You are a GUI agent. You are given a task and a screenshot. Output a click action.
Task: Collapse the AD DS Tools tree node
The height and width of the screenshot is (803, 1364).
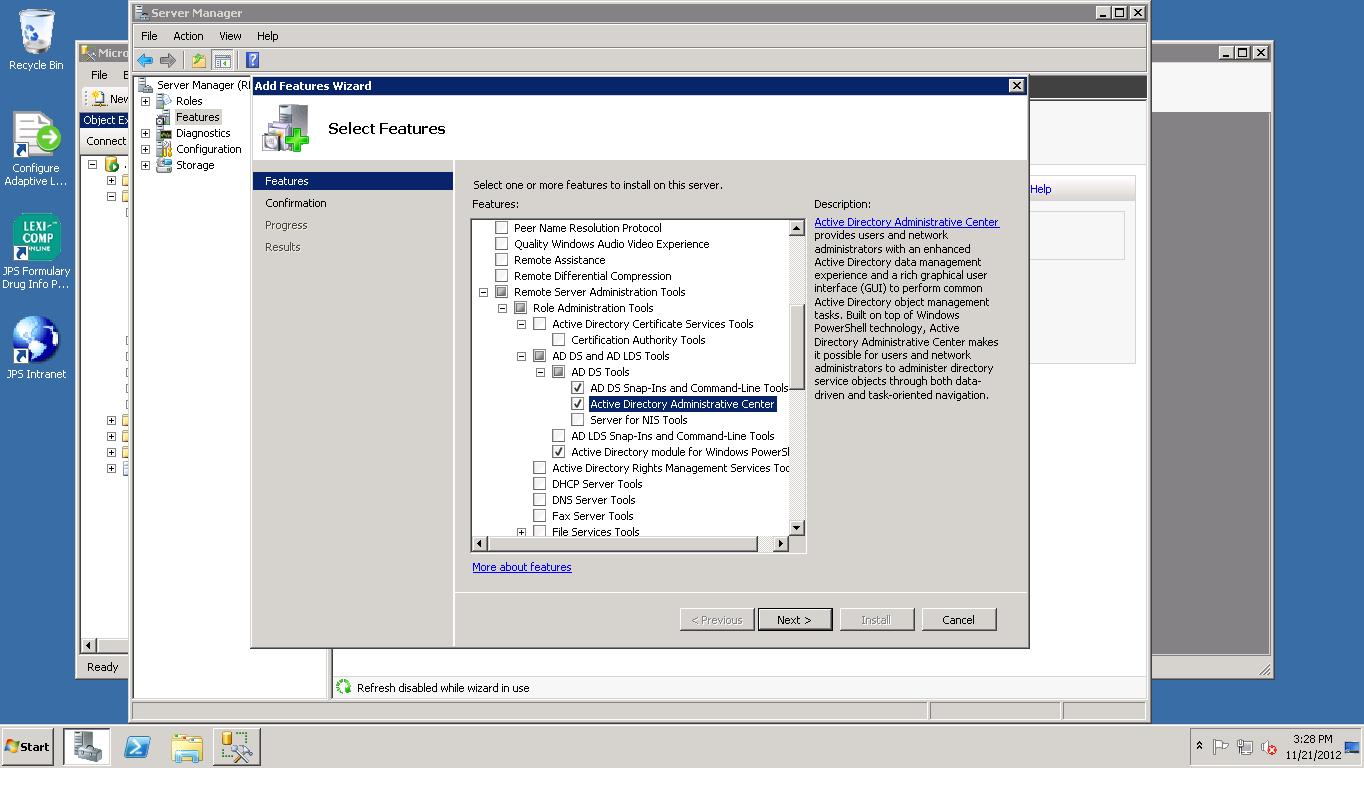point(540,371)
